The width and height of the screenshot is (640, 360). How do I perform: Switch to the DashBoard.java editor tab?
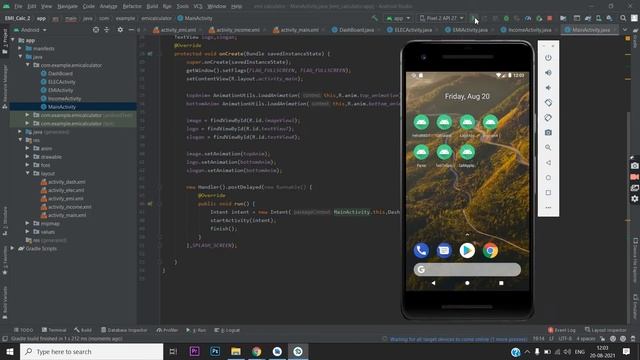click(x=353, y=30)
